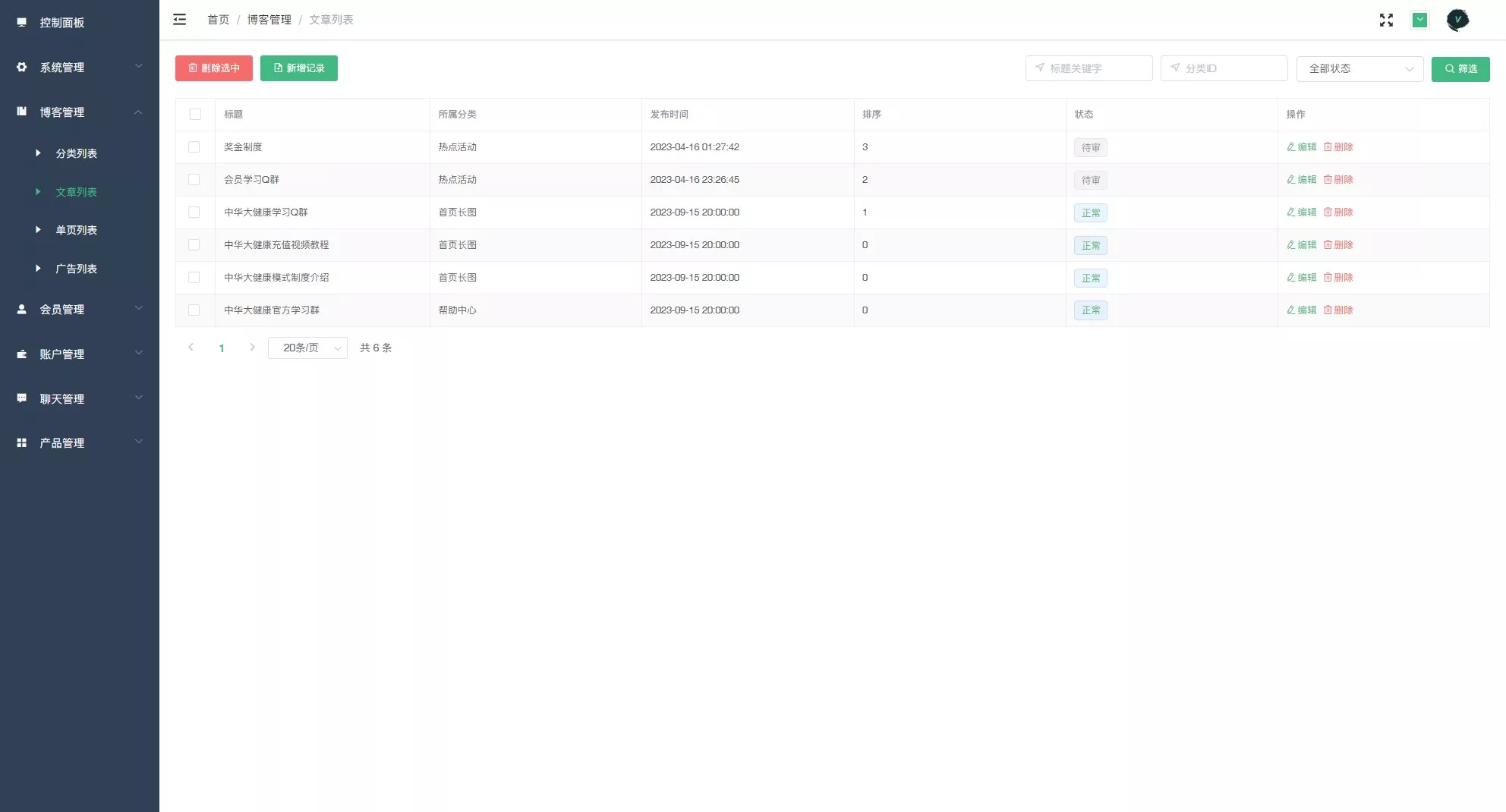Click the 产品管理 grid icon

[22, 443]
